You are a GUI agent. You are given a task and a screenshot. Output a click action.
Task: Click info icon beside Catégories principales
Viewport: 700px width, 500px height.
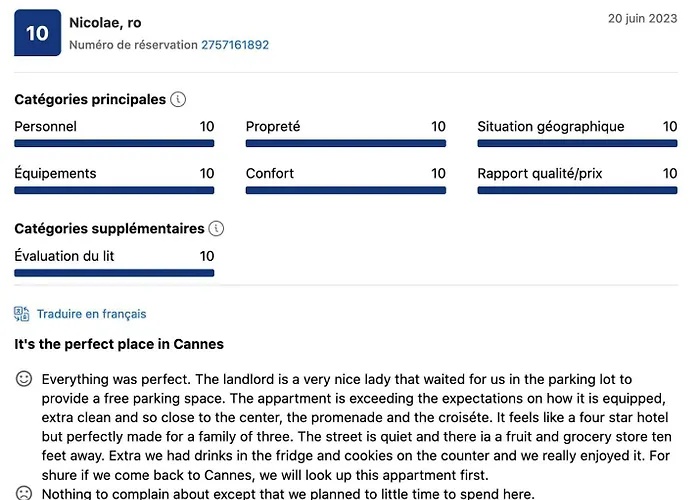178,100
